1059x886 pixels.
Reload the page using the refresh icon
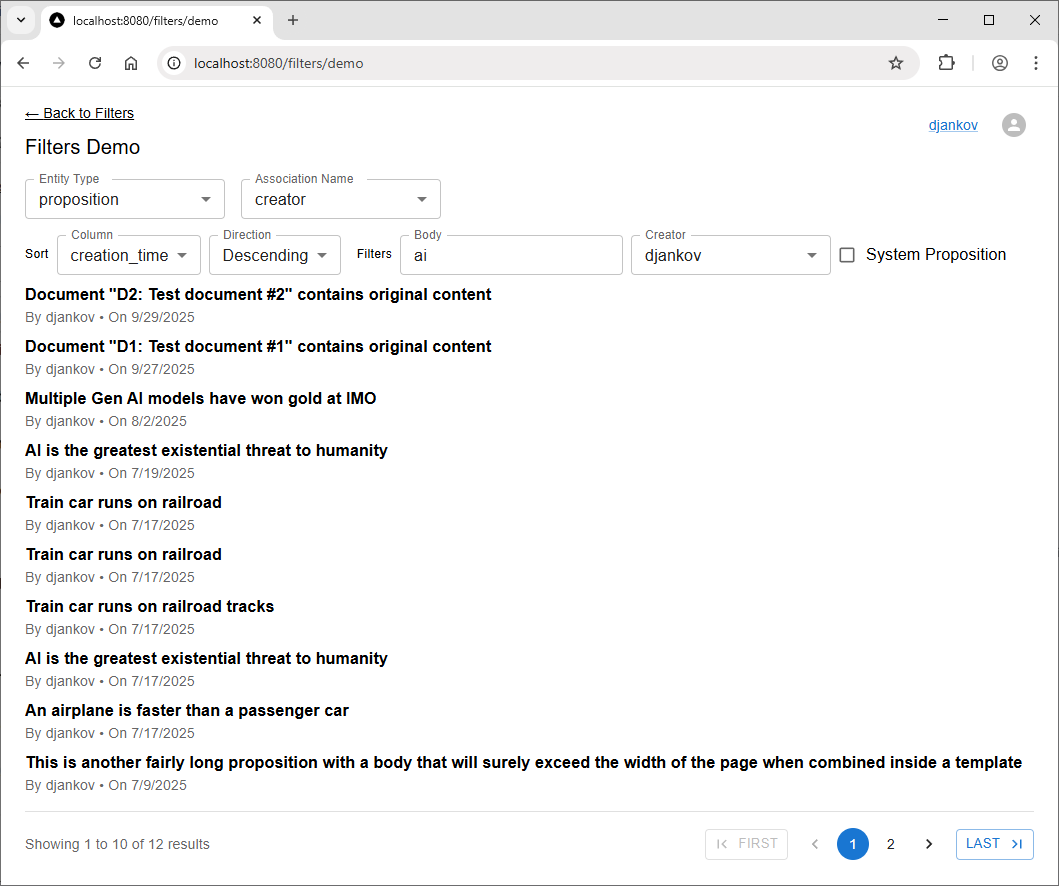[95, 63]
